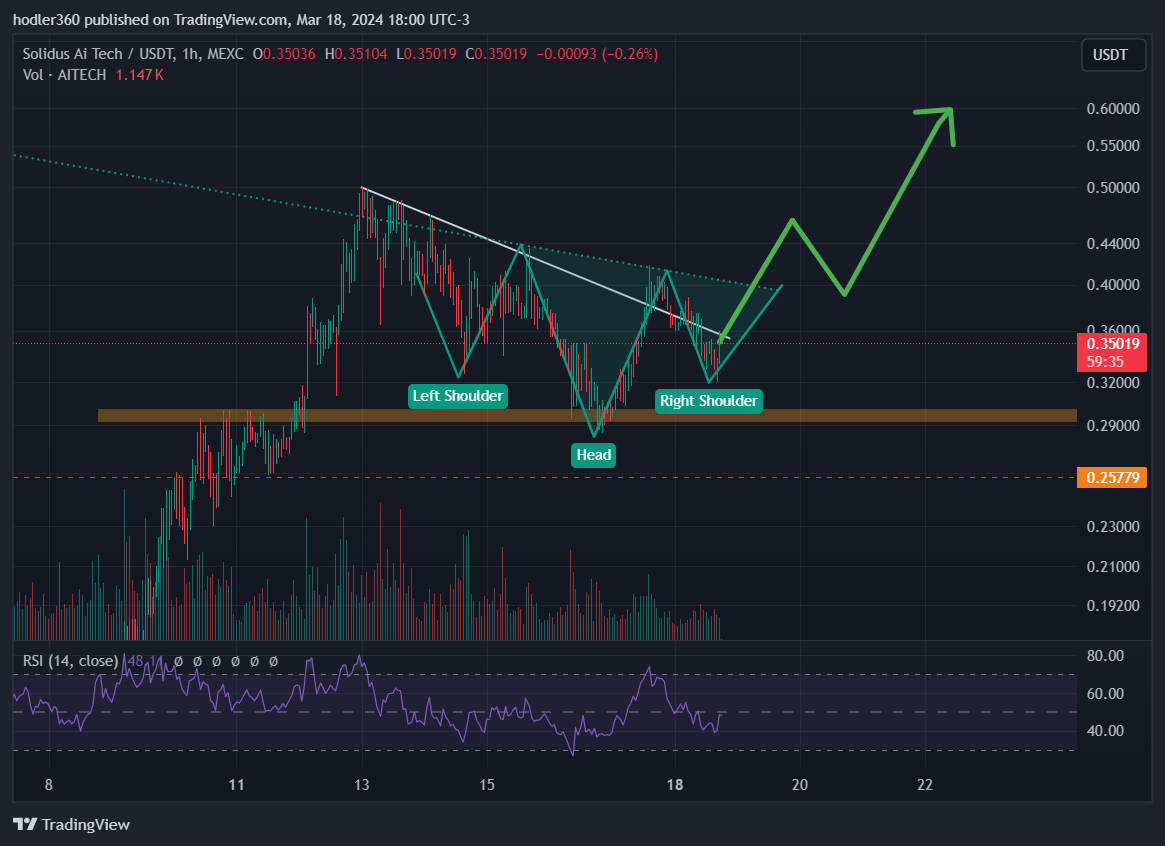Click the volume value 1.147 K
Image resolution: width=1165 pixels, height=846 pixels.
point(140,74)
